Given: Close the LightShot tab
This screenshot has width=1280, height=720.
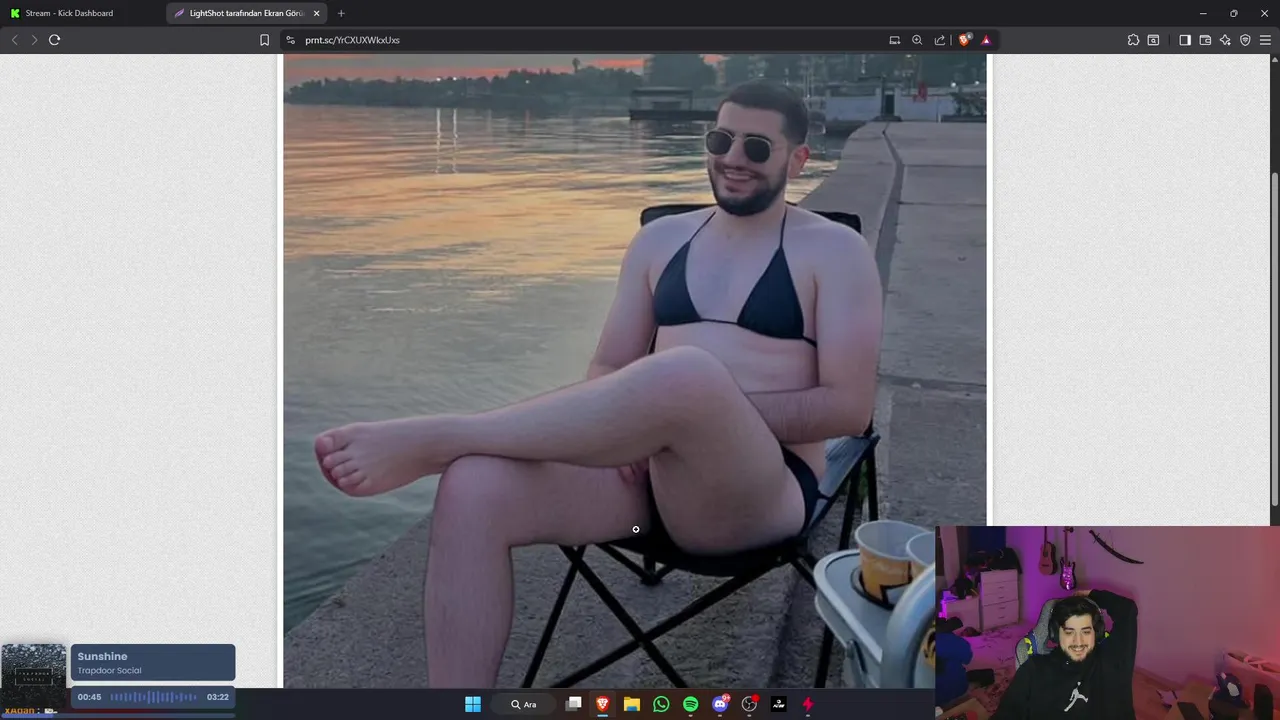Looking at the screenshot, I should [x=316, y=13].
